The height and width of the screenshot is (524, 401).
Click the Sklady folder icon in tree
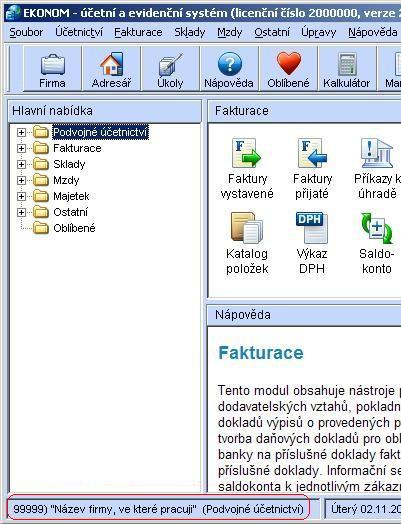coord(41,164)
